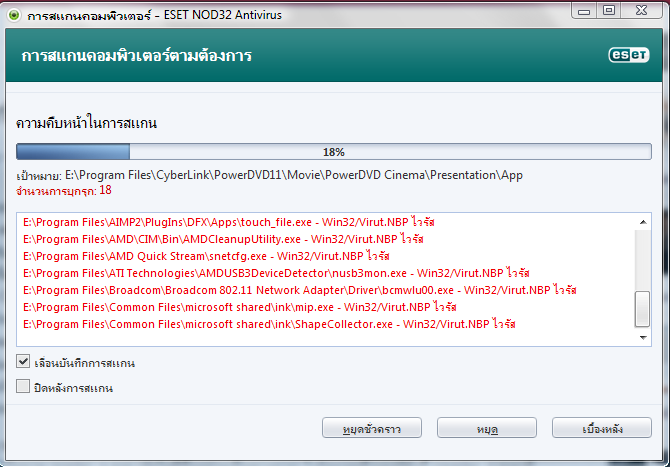Toggle the scroll scan log checkbox

click(x=23, y=361)
